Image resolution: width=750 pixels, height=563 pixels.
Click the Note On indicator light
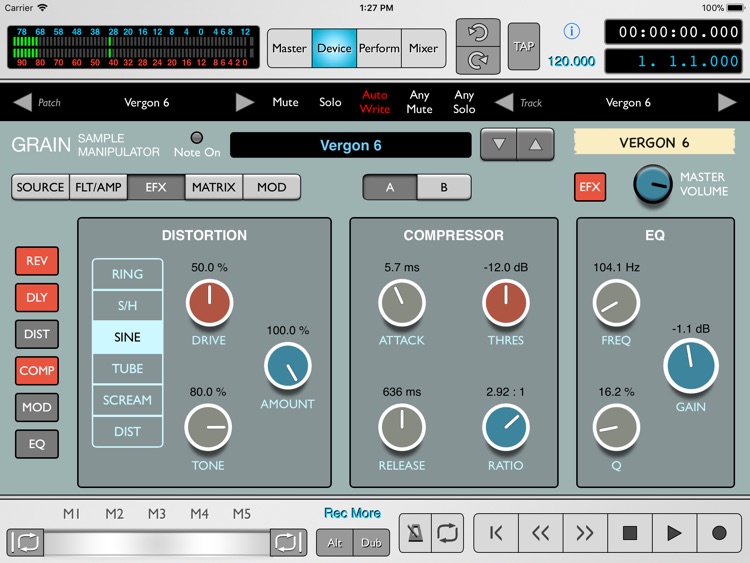[197, 138]
